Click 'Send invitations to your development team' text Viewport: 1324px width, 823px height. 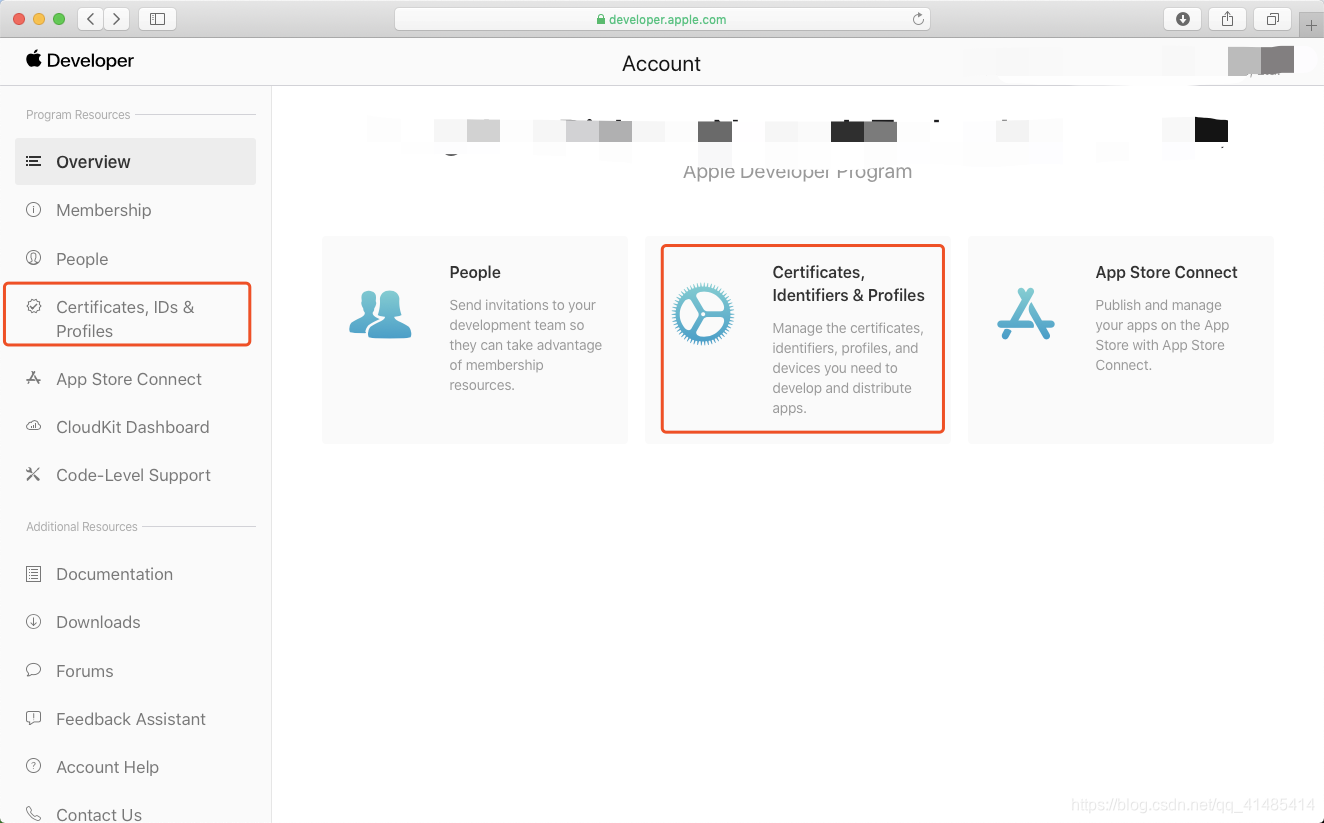click(x=525, y=345)
